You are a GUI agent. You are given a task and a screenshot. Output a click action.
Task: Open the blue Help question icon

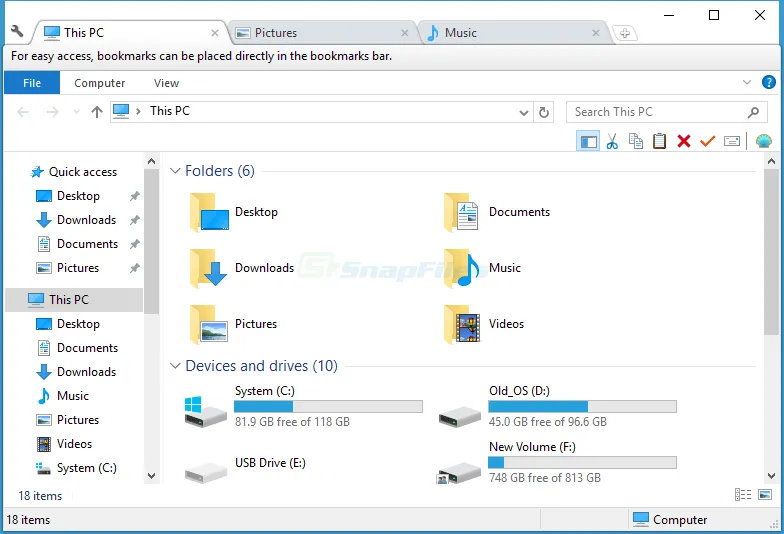coord(768,82)
